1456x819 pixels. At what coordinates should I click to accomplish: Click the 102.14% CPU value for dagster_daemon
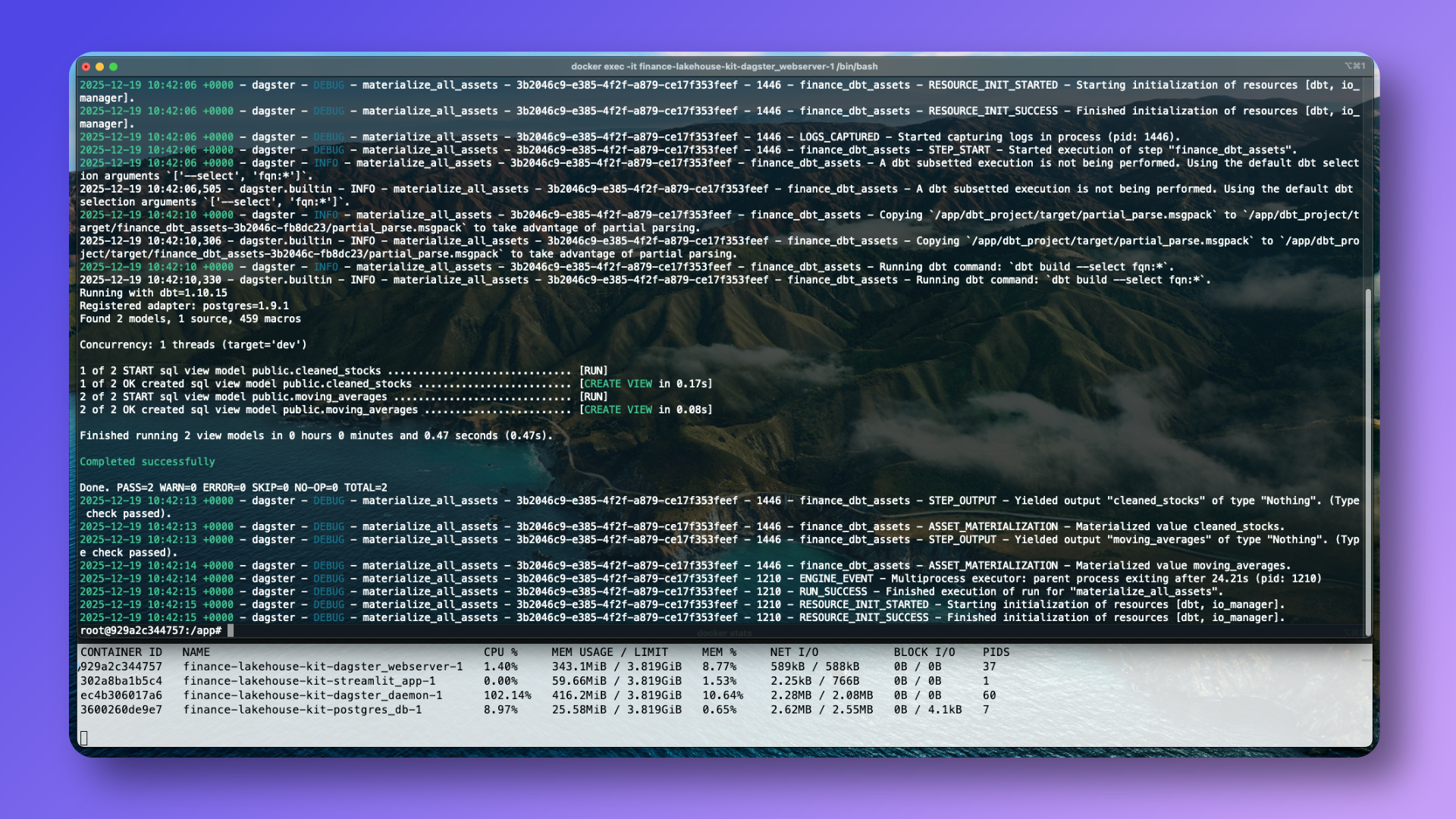pos(507,695)
